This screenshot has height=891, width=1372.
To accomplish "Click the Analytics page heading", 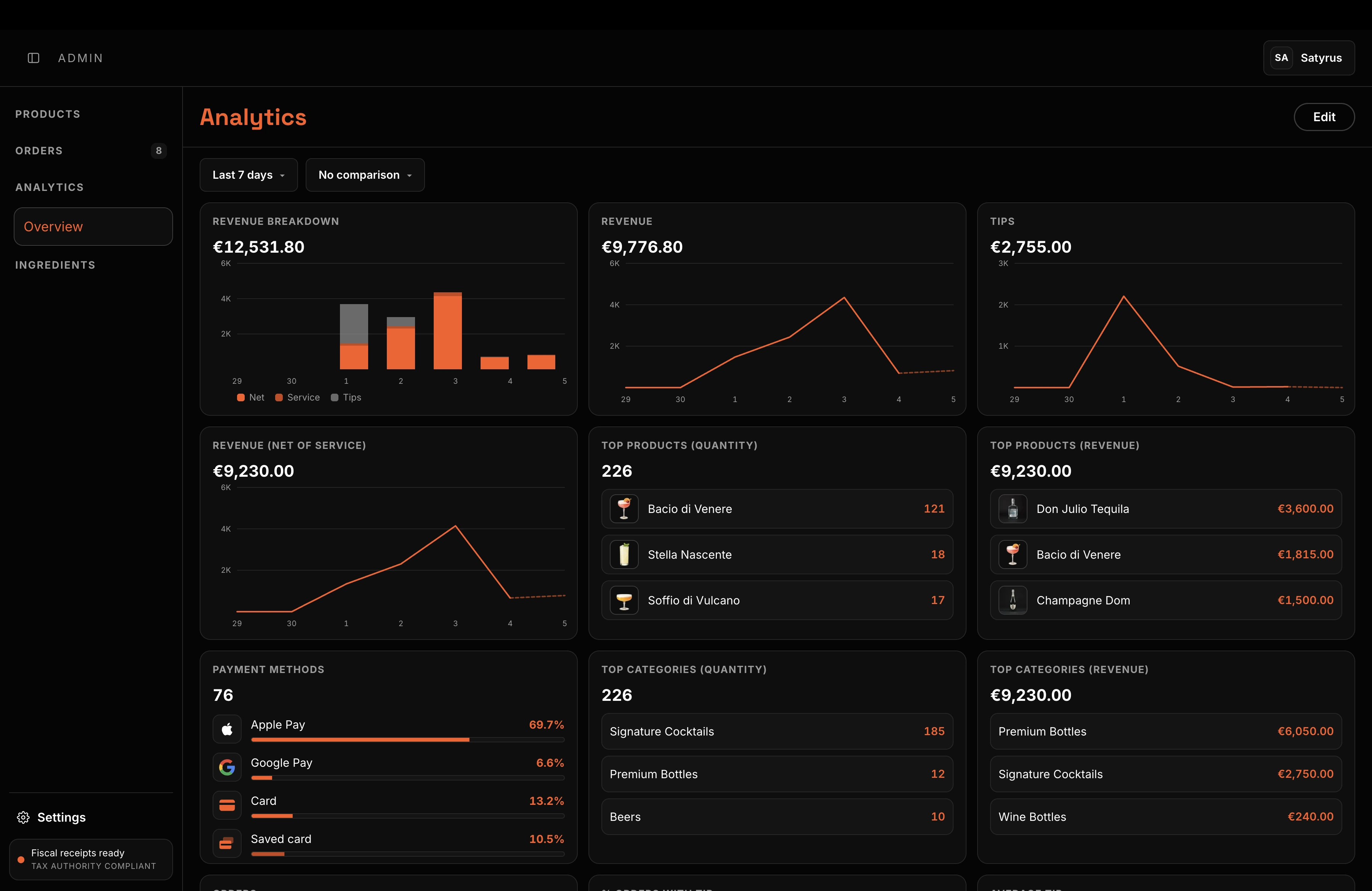I will click(253, 118).
